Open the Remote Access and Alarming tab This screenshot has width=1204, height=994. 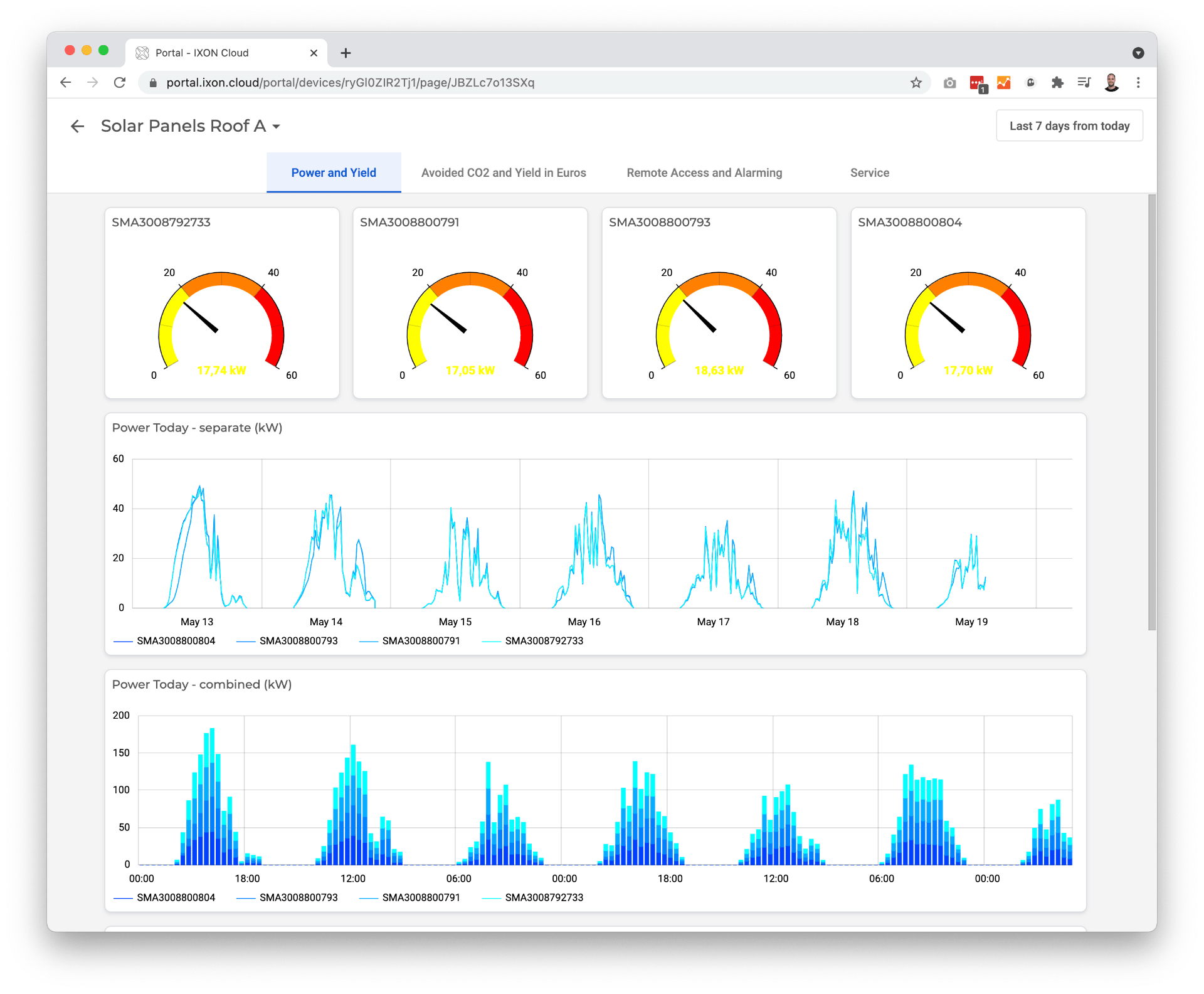tap(704, 172)
